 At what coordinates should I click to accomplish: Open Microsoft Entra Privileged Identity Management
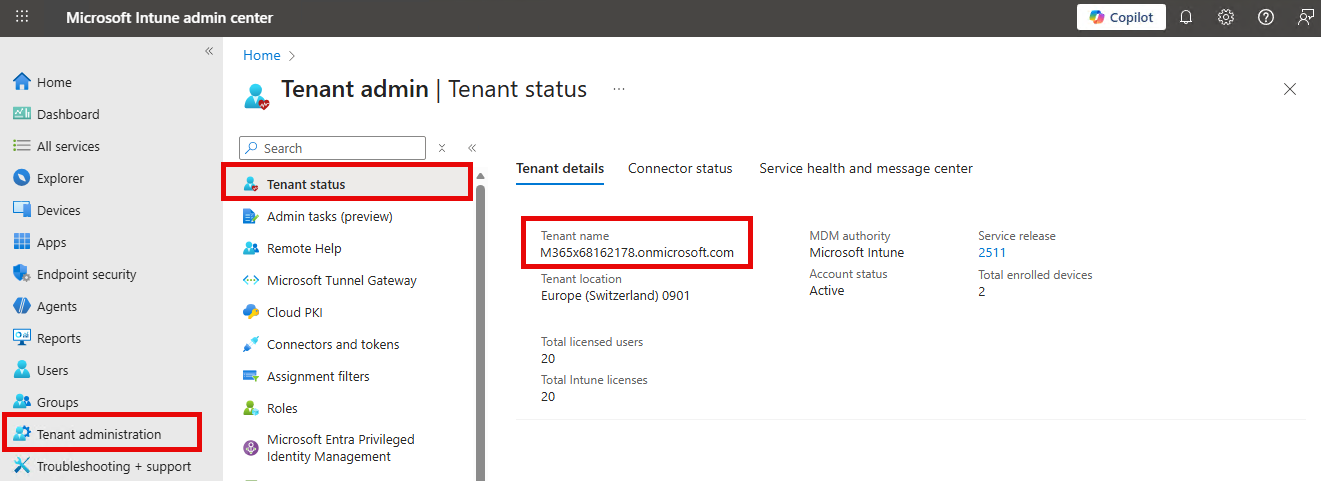click(340, 448)
